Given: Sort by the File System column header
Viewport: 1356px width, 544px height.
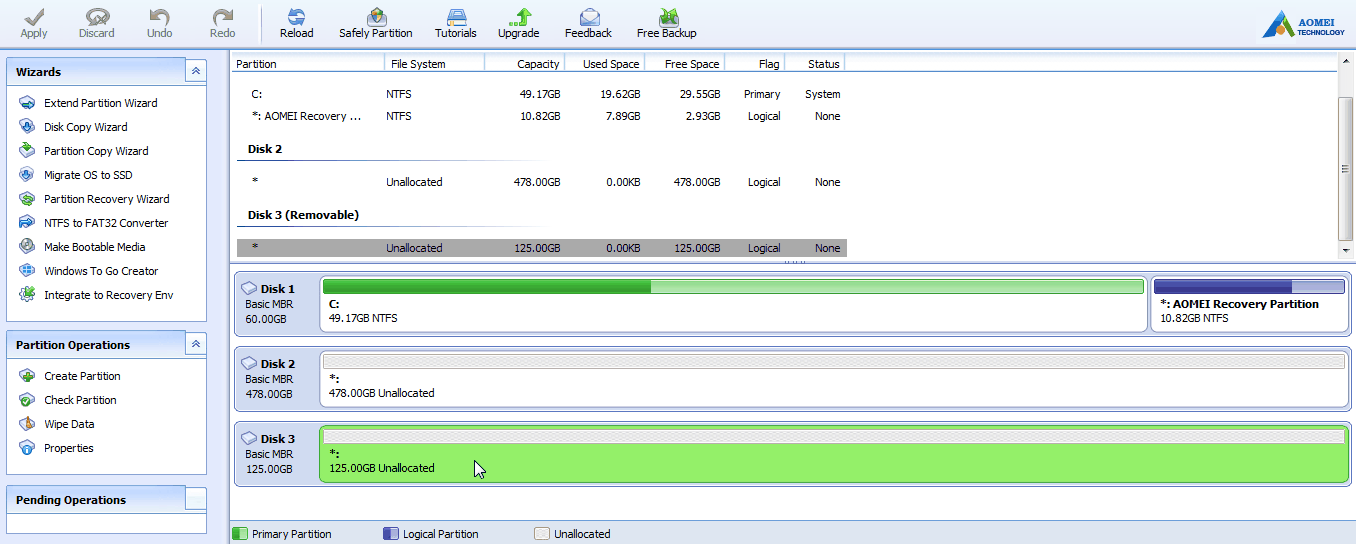Looking at the screenshot, I should [434, 63].
